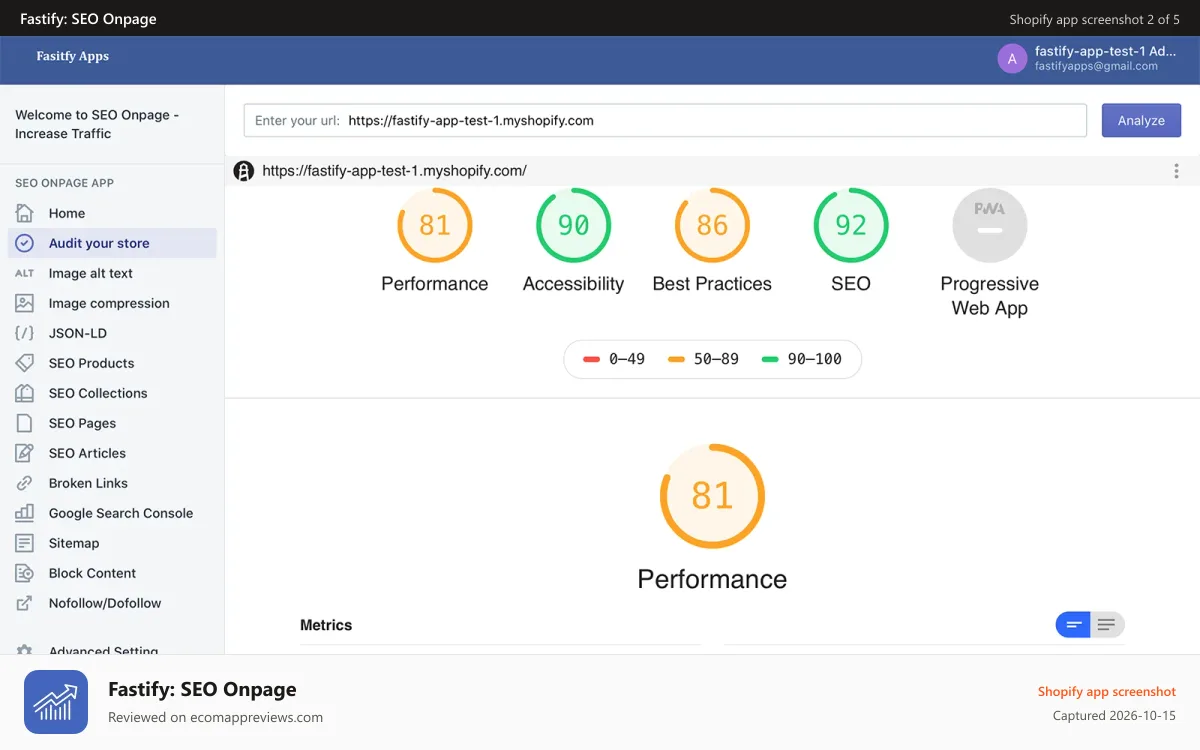Click the large Performance 81 gauge
Viewport: 1200px width, 750px height.
tap(712, 496)
